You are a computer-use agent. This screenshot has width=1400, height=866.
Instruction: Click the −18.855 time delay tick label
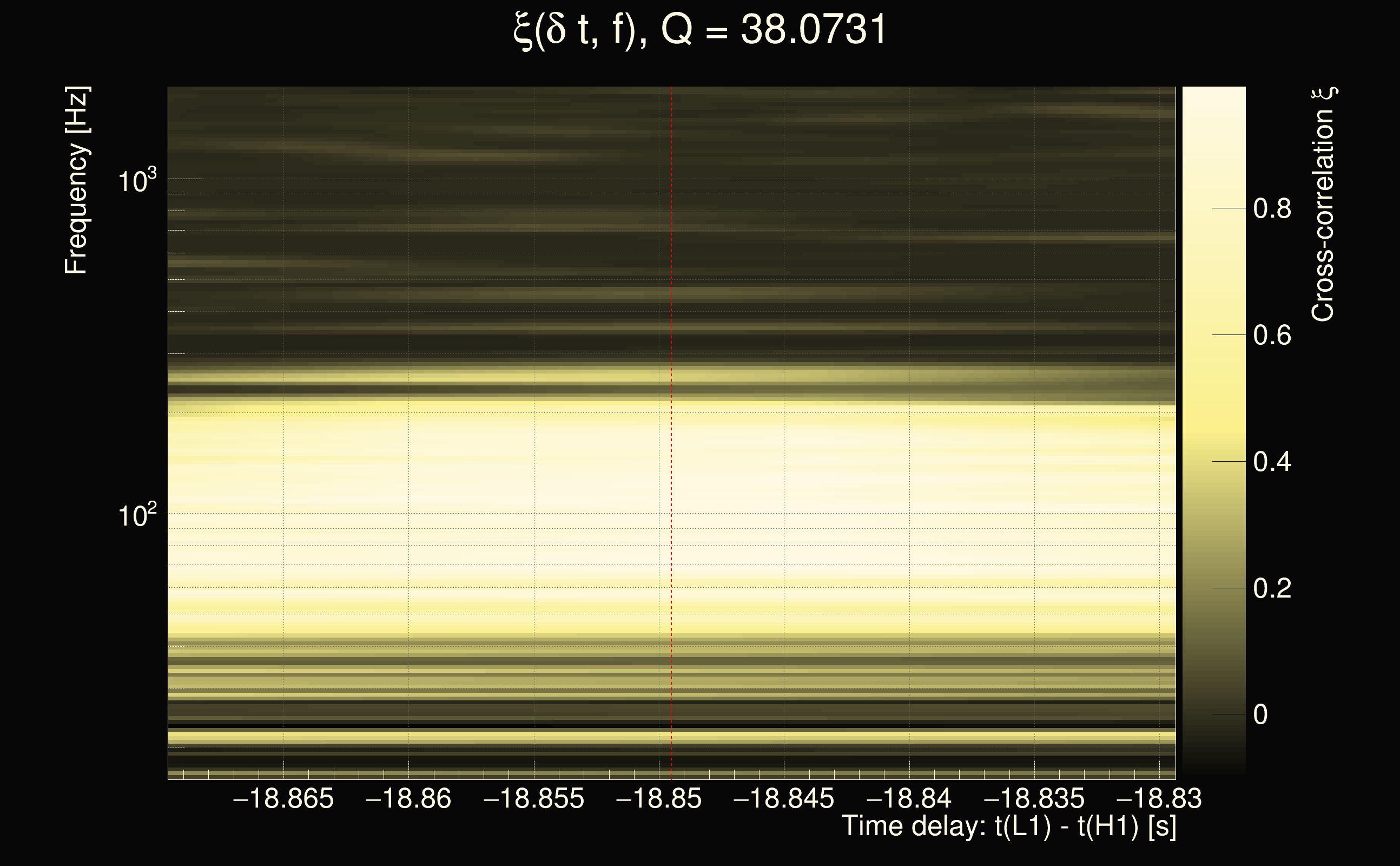point(533,798)
